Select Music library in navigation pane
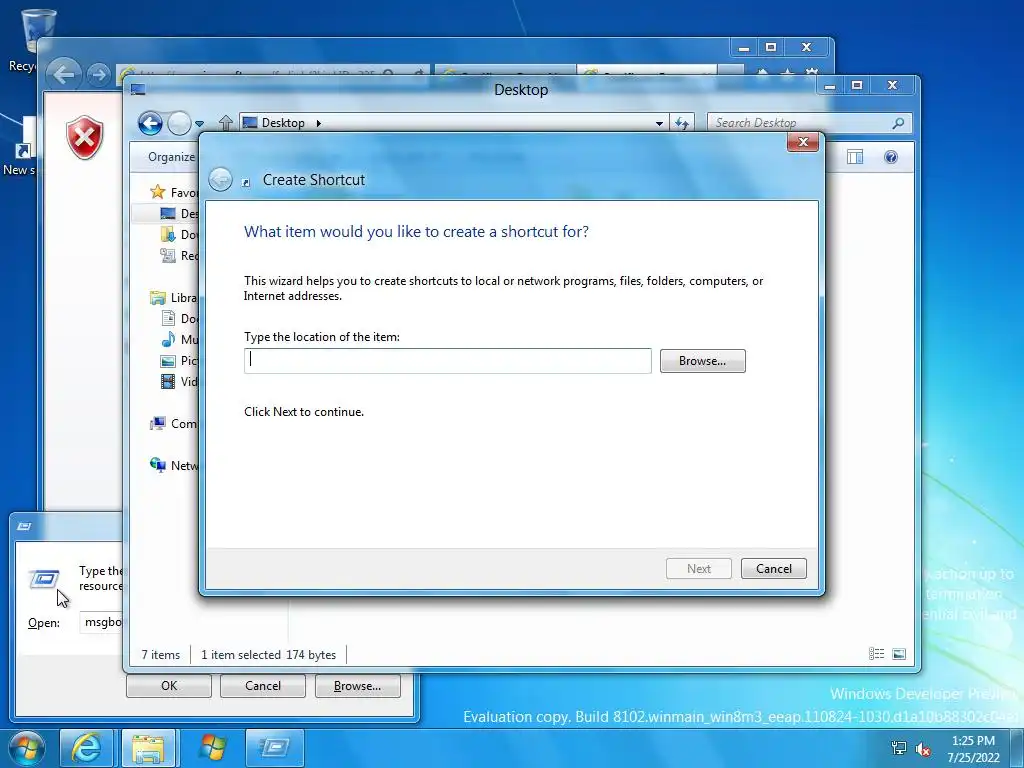The width and height of the screenshot is (1024, 768). pos(179,340)
